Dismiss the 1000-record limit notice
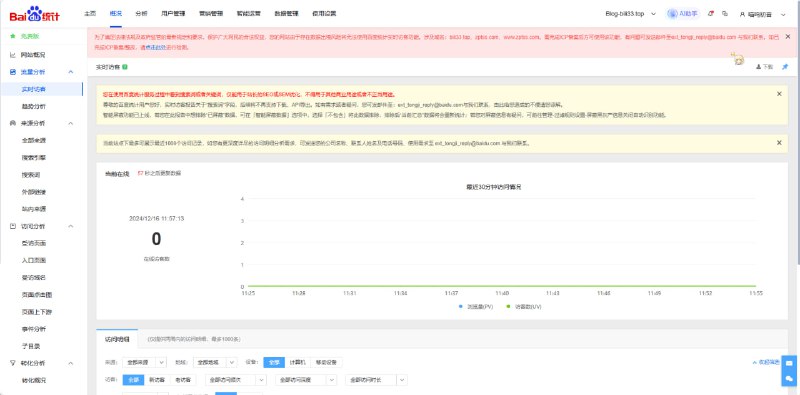Screen dimensions: 800x395 (x=779, y=143)
